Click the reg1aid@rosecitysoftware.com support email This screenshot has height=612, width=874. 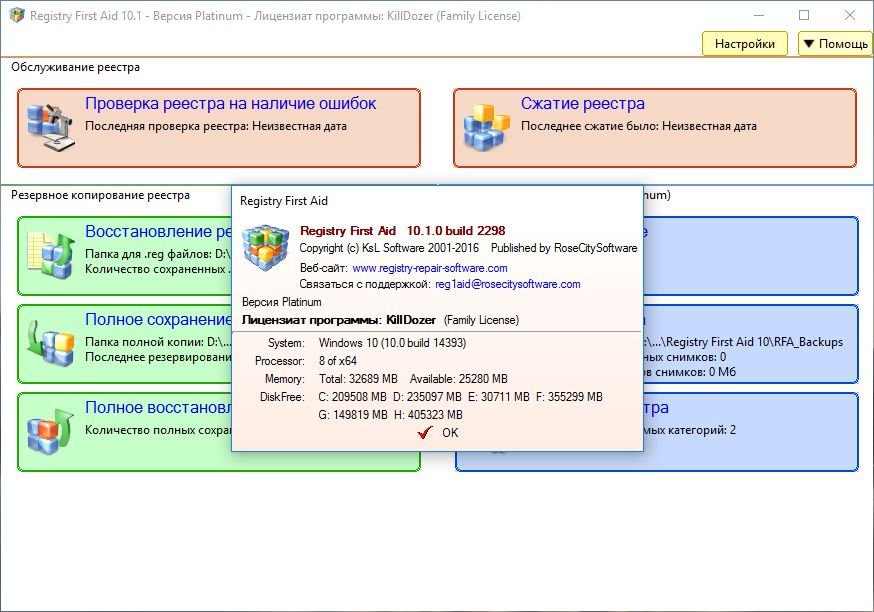(x=508, y=284)
